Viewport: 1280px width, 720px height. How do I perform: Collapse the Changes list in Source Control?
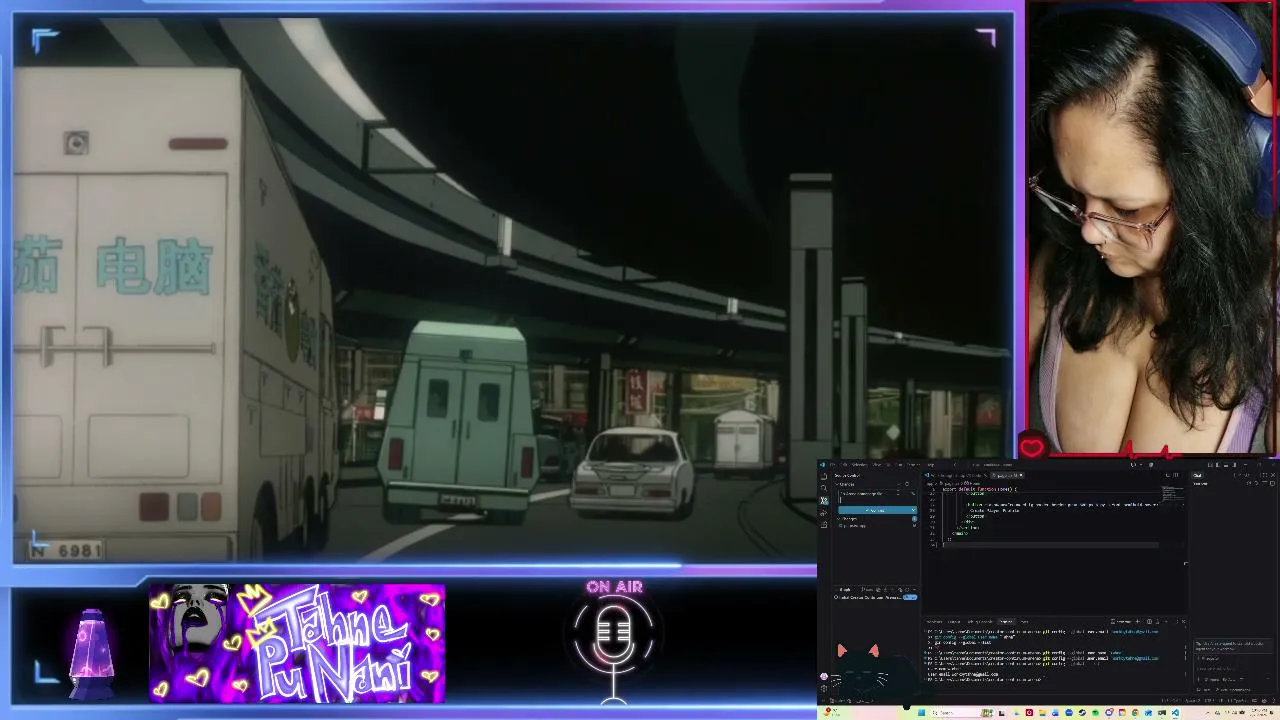coord(848,519)
